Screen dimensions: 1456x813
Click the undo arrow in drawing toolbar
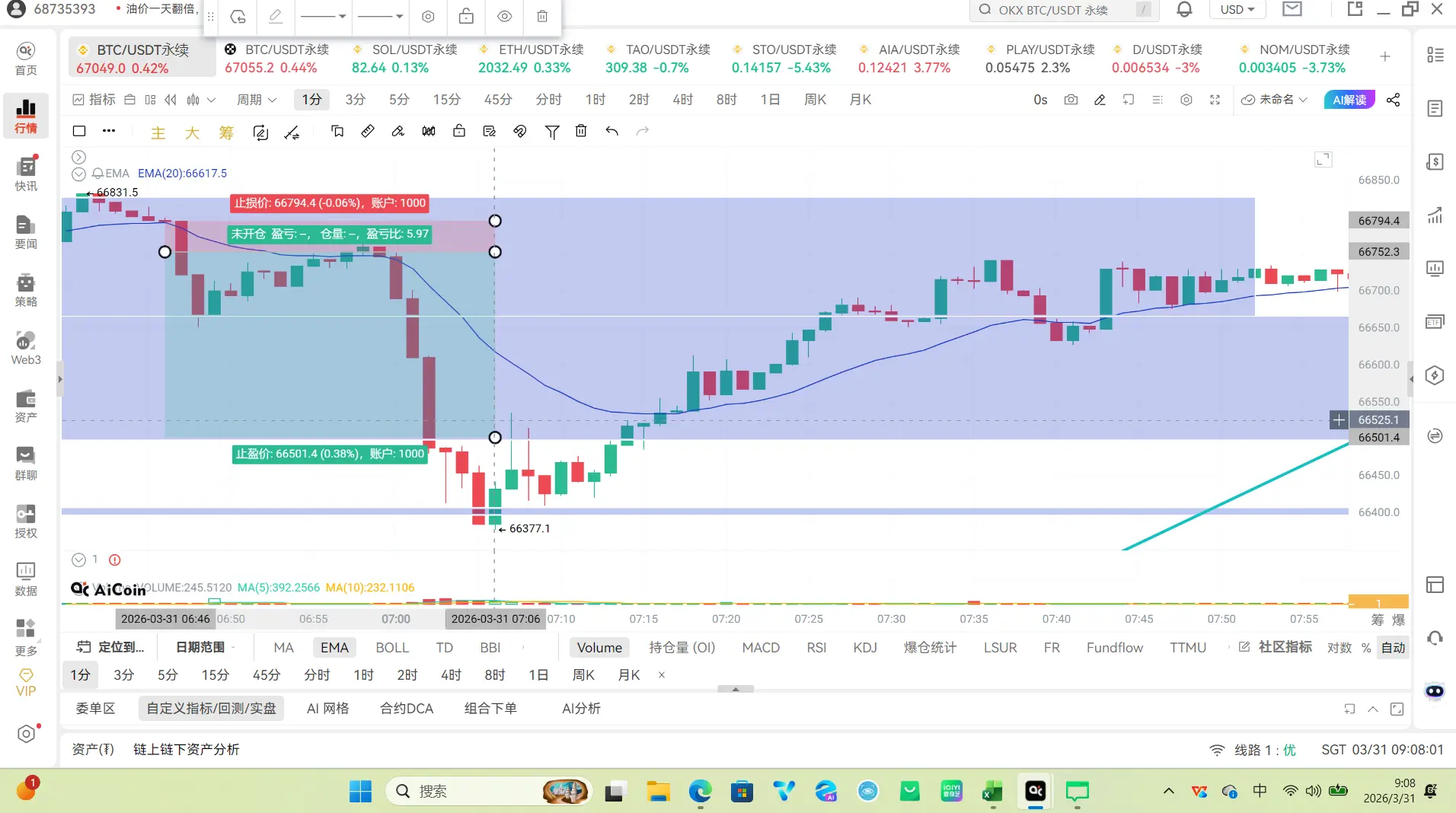point(611,131)
